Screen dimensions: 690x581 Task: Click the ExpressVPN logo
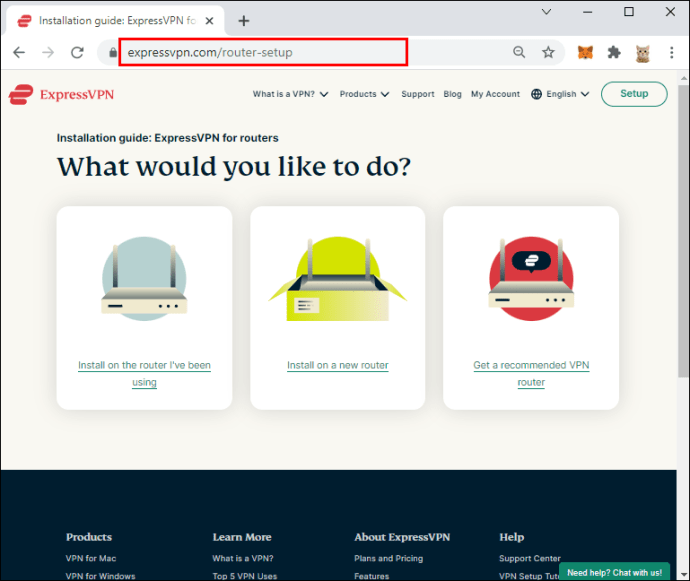coord(61,95)
